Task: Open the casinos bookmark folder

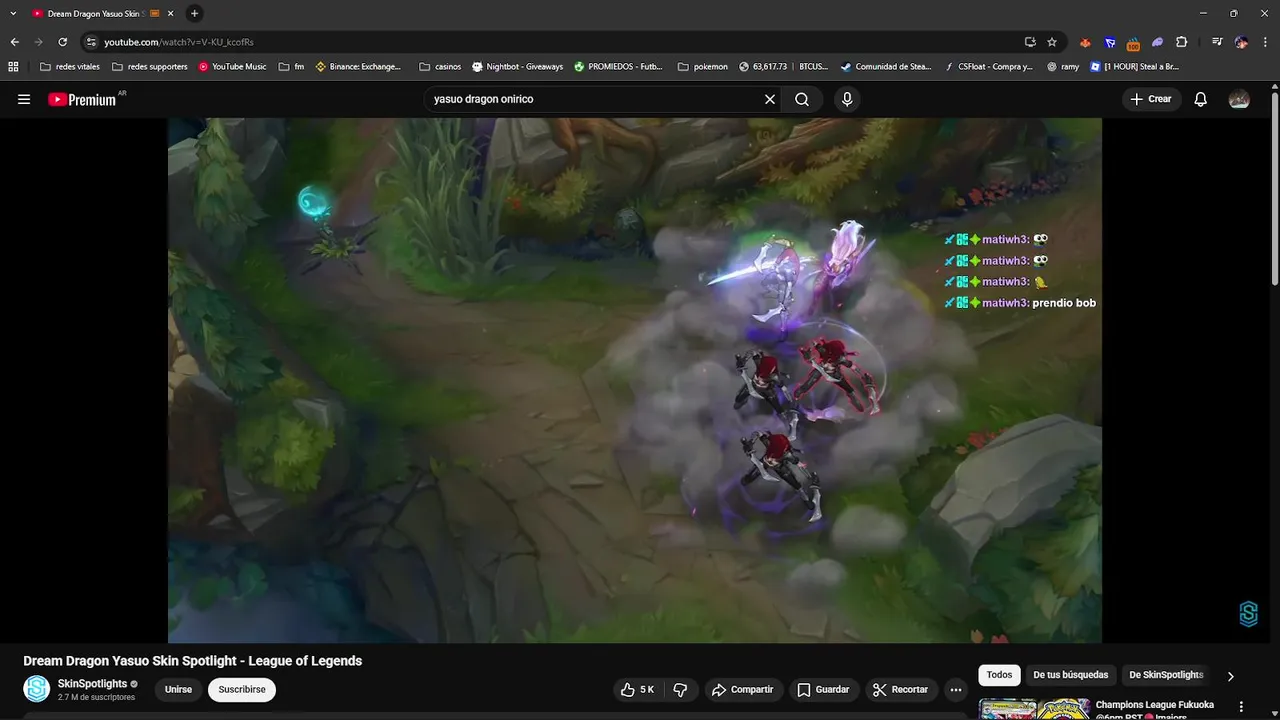Action: coord(440,67)
